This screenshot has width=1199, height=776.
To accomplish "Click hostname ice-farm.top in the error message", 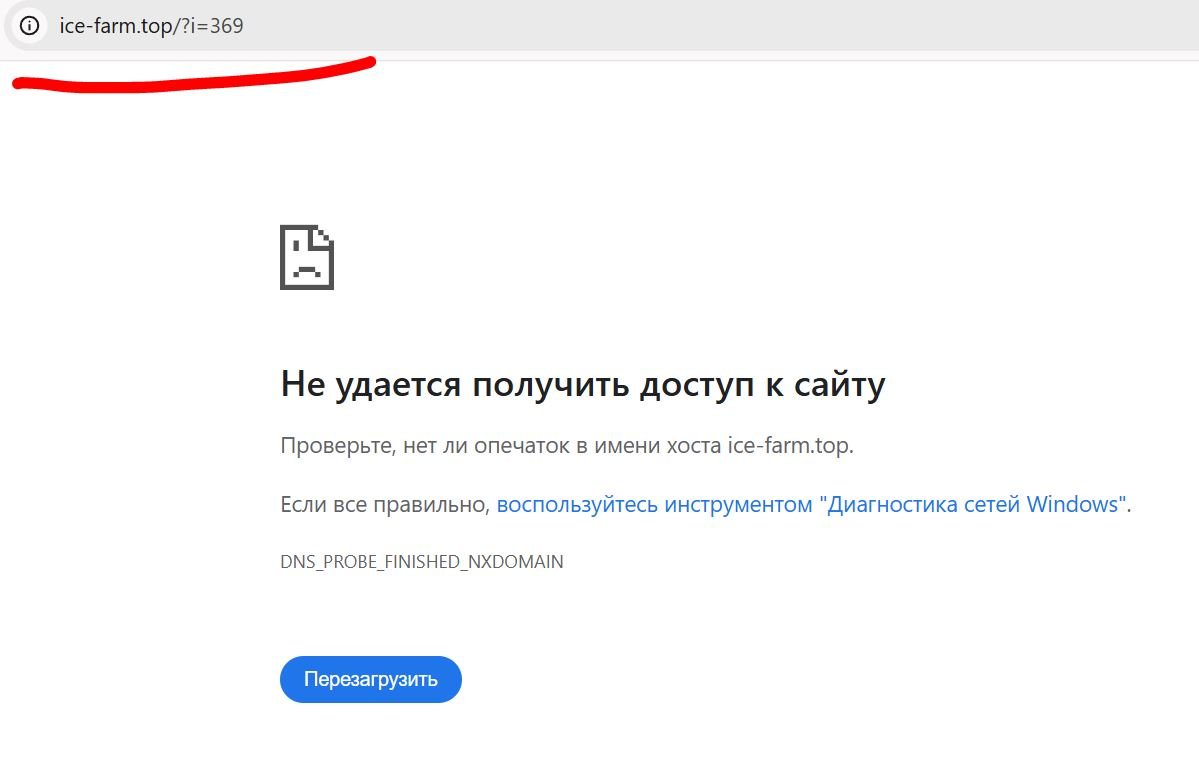I will [x=788, y=446].
